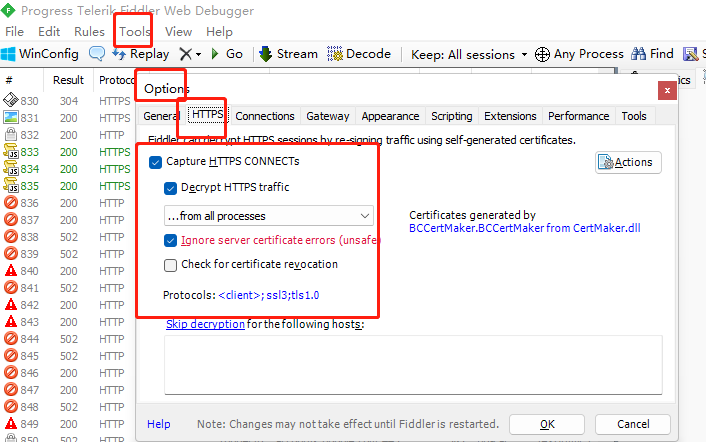
Task: Open the View menu
Action: (x=178, y=32)
